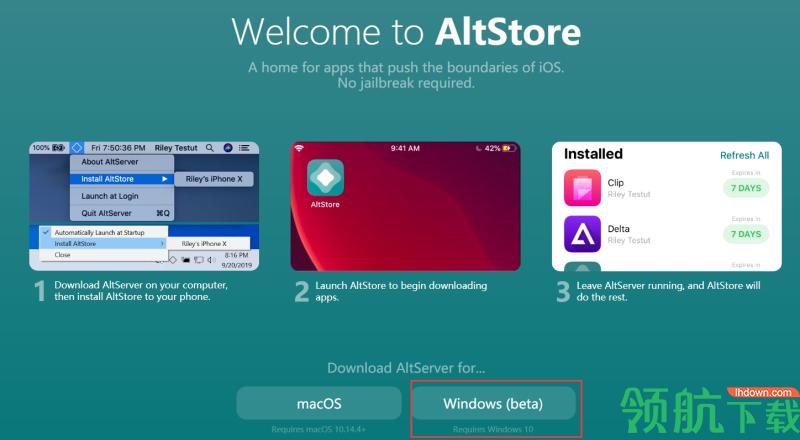The width and height of the screenshot is (800, 440).
Task: Select Close in the Windows tray menu
Action: (104, 255)
